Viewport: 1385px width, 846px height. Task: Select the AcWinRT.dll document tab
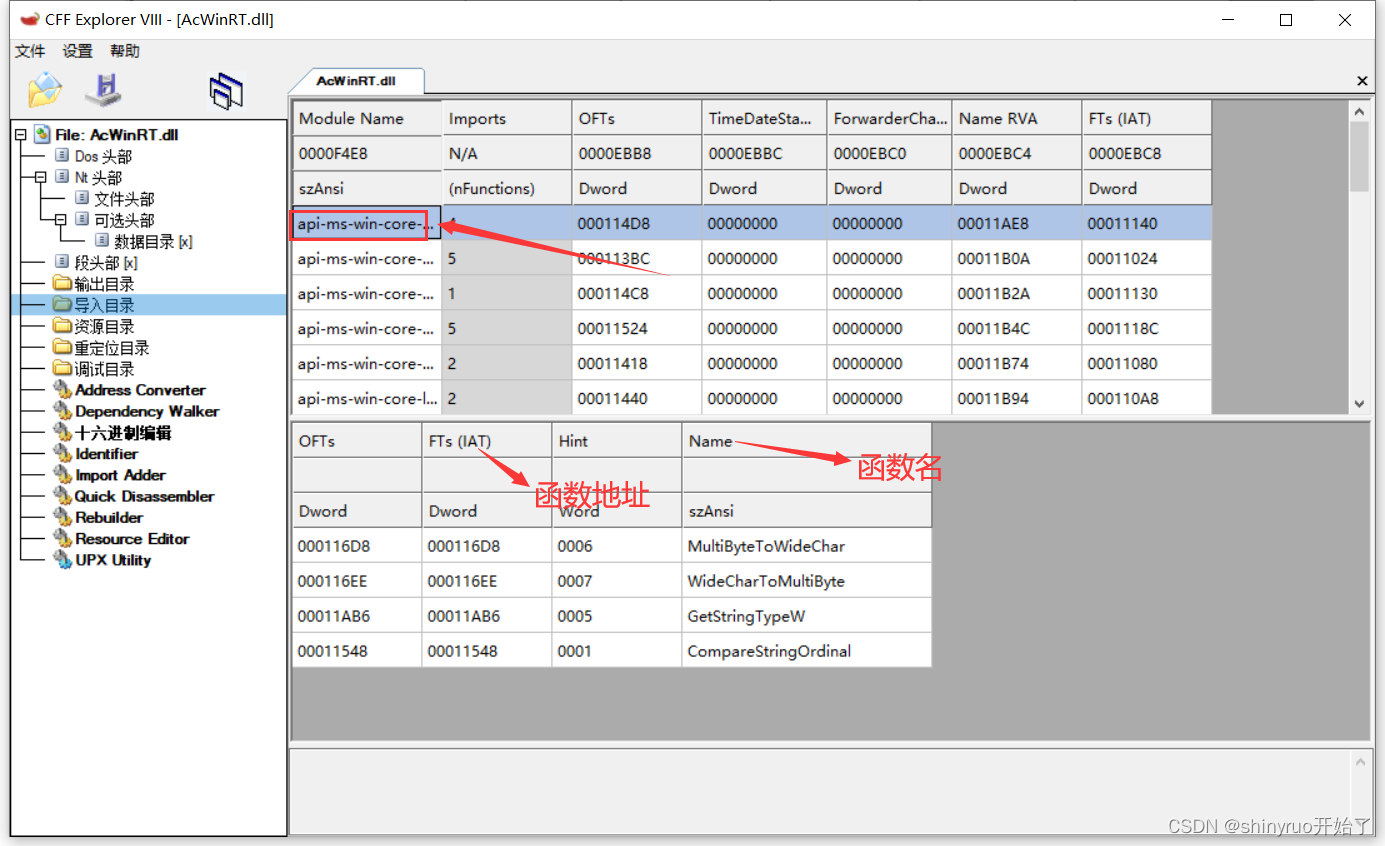click(357, 81)
